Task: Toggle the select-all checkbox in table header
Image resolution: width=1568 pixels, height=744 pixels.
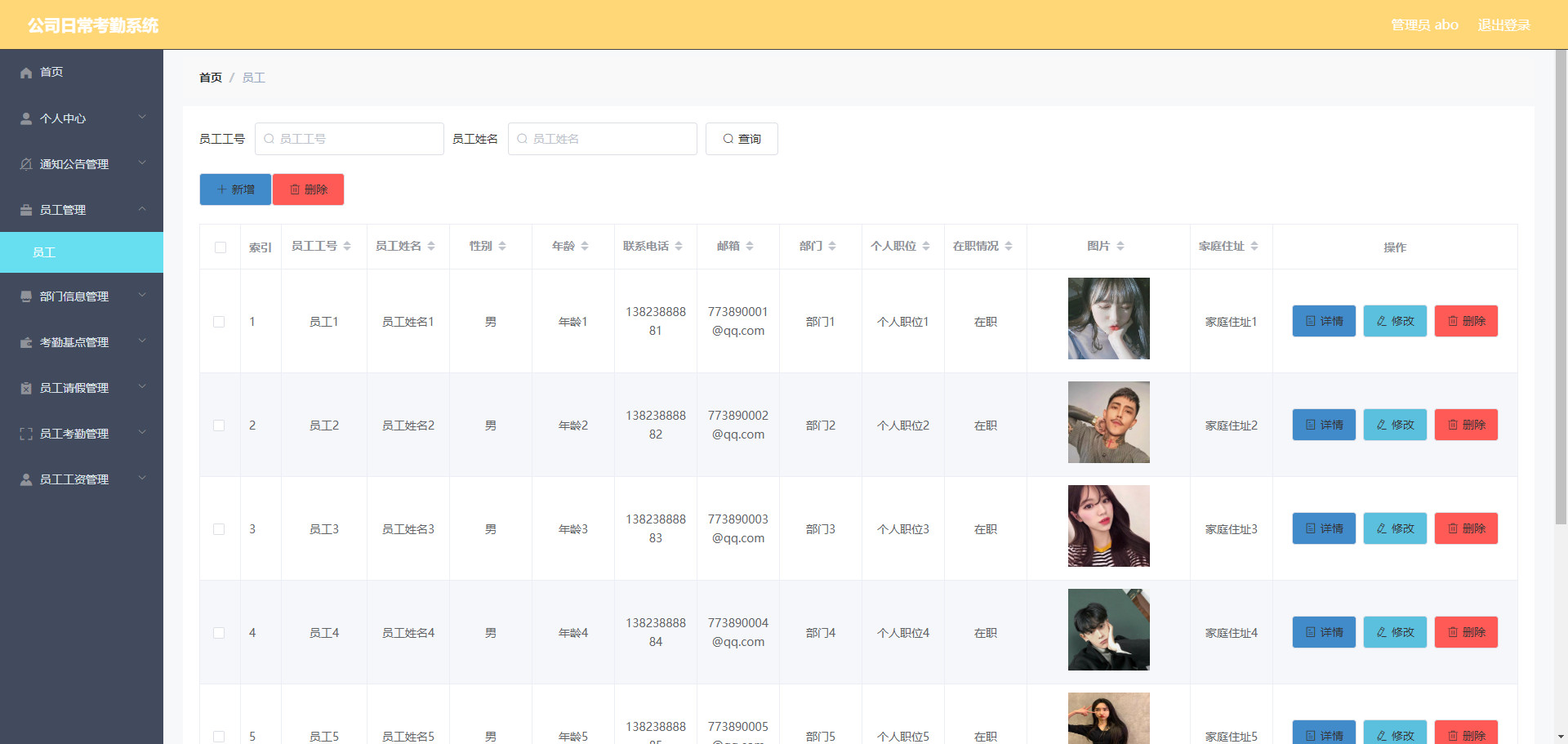Action: (x=220, y=247)
